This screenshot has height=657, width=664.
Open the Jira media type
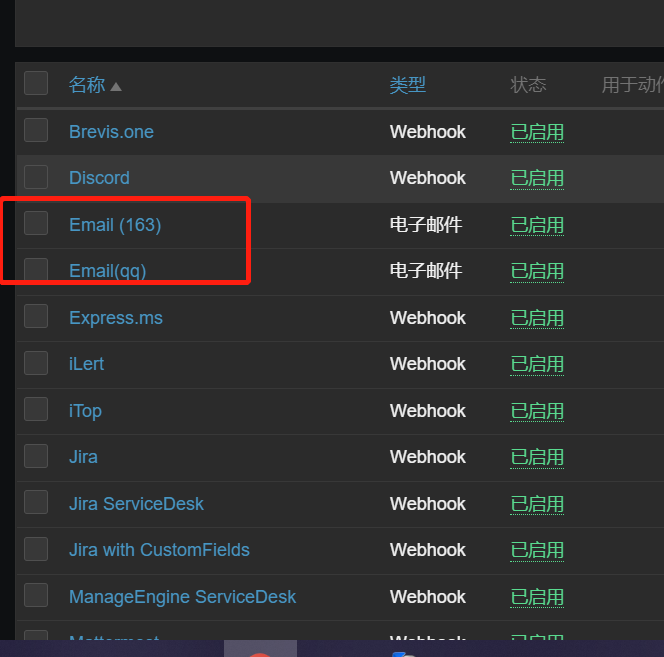83,457
